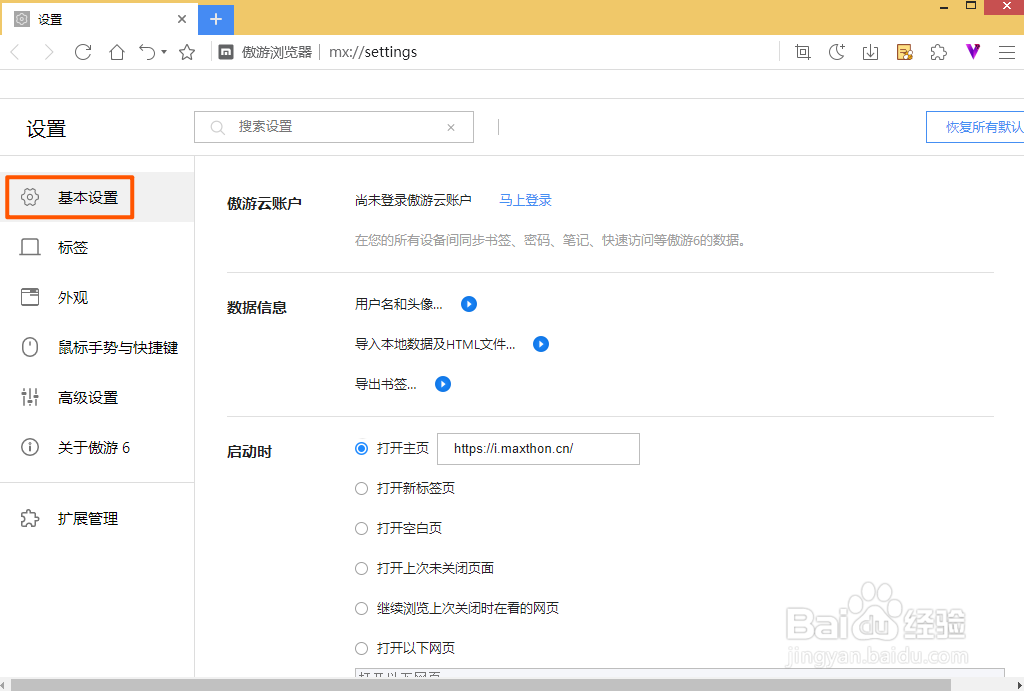Click the 尚未登录傲游云账户 text
Screen dimensions: 1024x691
pyautogui.click(x=413, y=201)
